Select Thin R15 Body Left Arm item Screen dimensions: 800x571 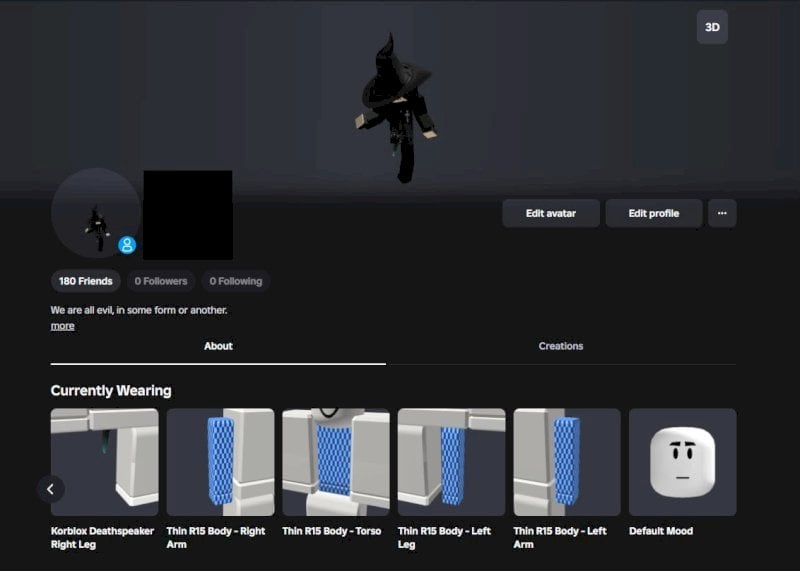(567, 462)
